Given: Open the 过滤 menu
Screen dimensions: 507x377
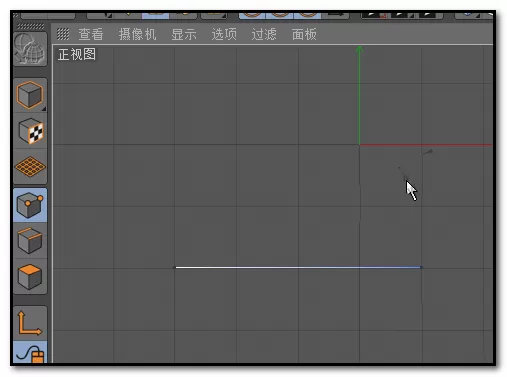Looking at the screenshot, I should 264,34.
